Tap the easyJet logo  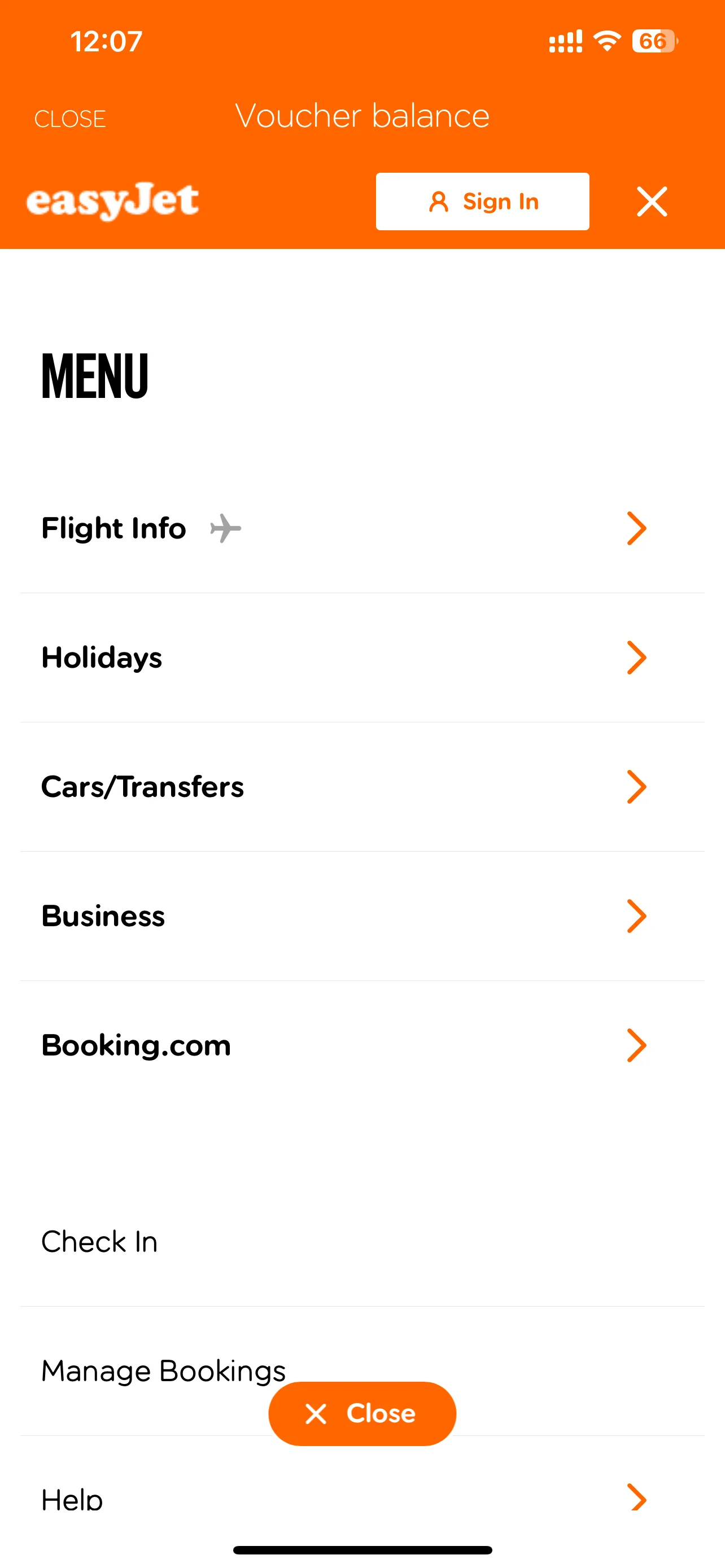tap(112, 201)
